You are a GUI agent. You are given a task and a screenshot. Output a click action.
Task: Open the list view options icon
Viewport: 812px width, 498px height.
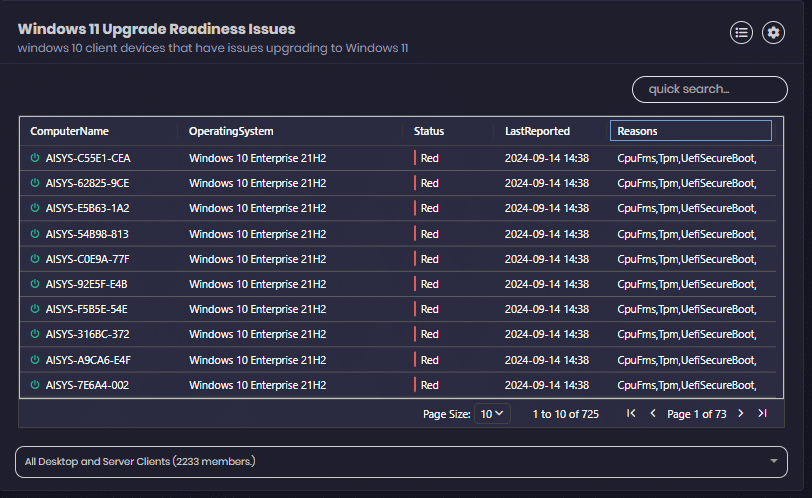click(741, 32)
